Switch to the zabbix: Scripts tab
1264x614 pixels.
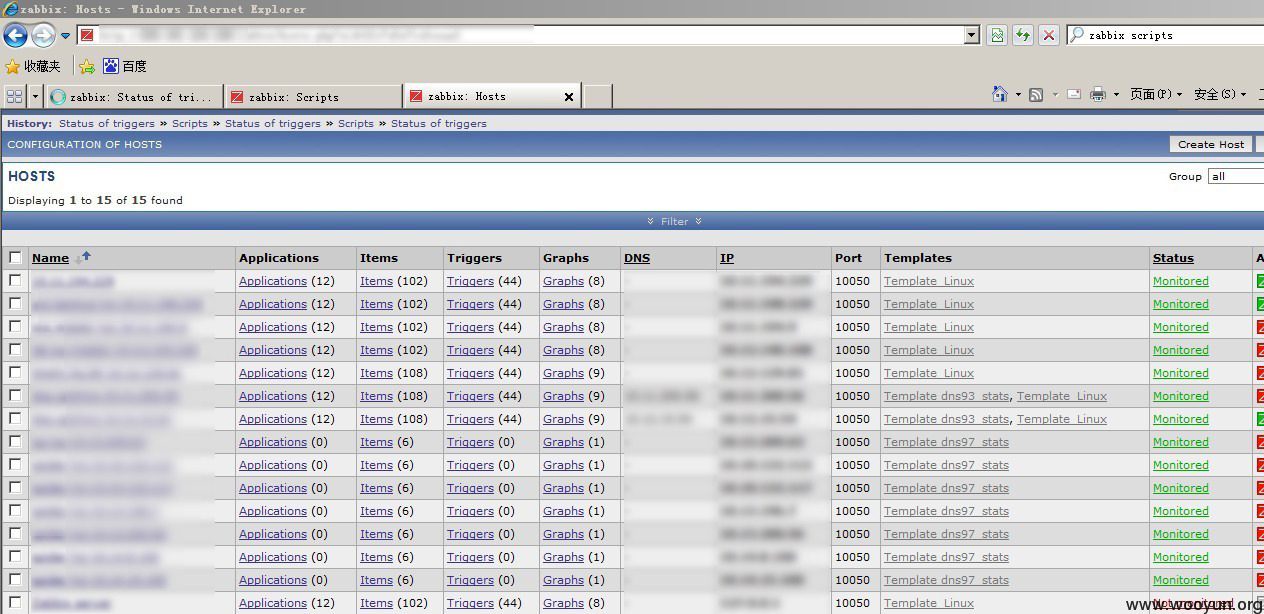[313, 97]
